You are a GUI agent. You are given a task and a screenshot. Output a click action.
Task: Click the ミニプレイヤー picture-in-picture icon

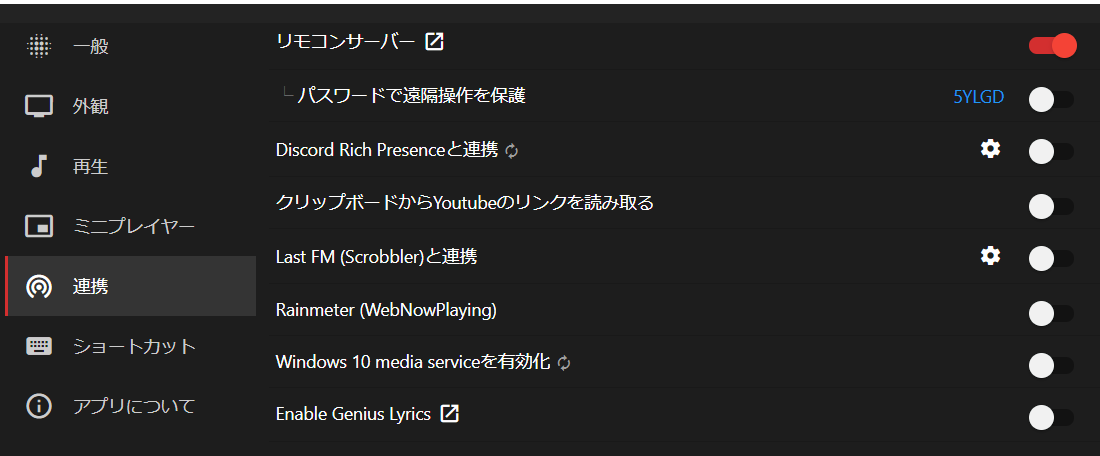pyautogui.click(x=39, y=227)
